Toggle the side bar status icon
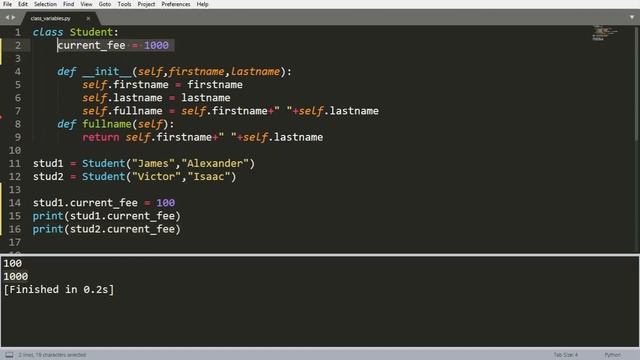640x360 pixels. (9, 355)
